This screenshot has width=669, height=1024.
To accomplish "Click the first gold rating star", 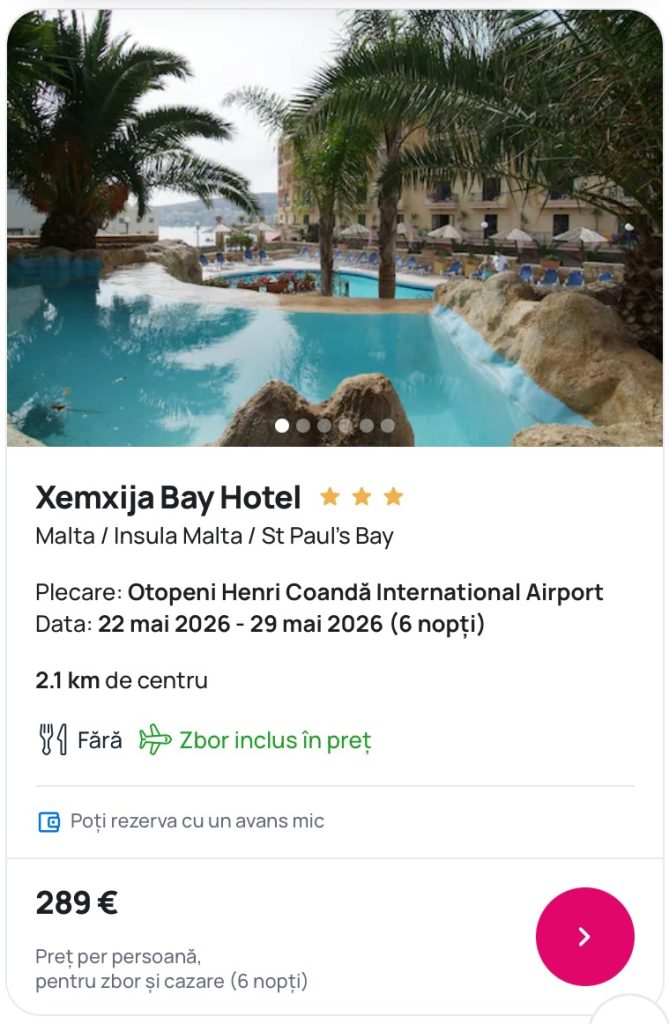I will pos(329,496).
